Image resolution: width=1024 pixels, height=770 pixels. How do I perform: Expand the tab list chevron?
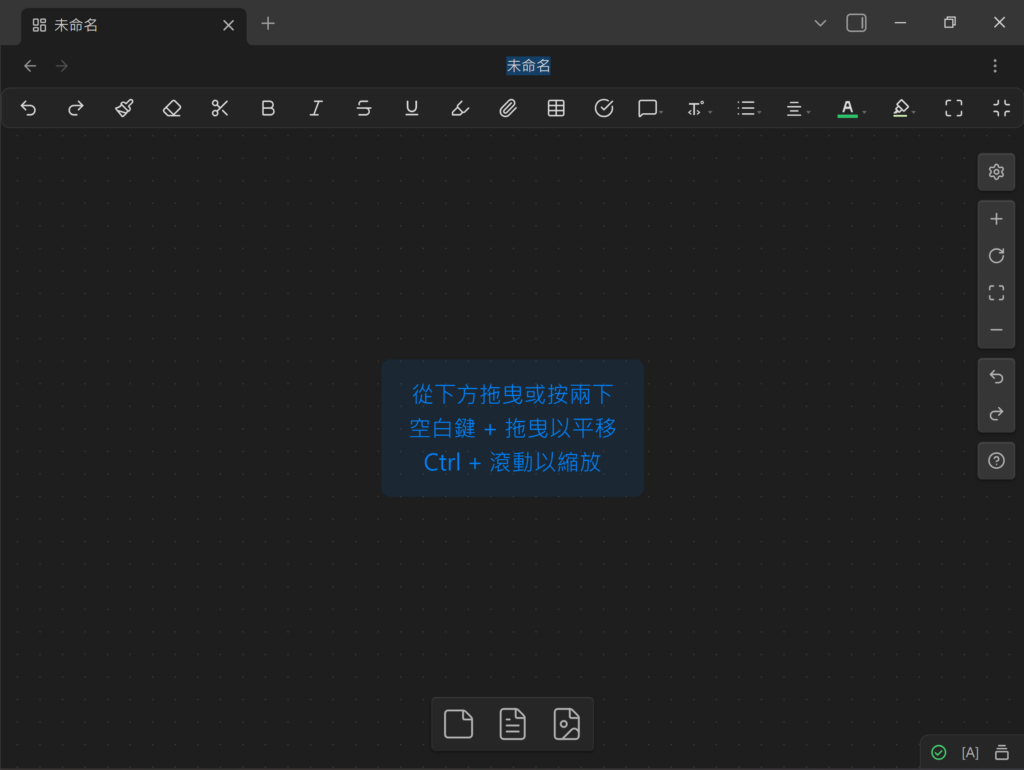point(820,23)
